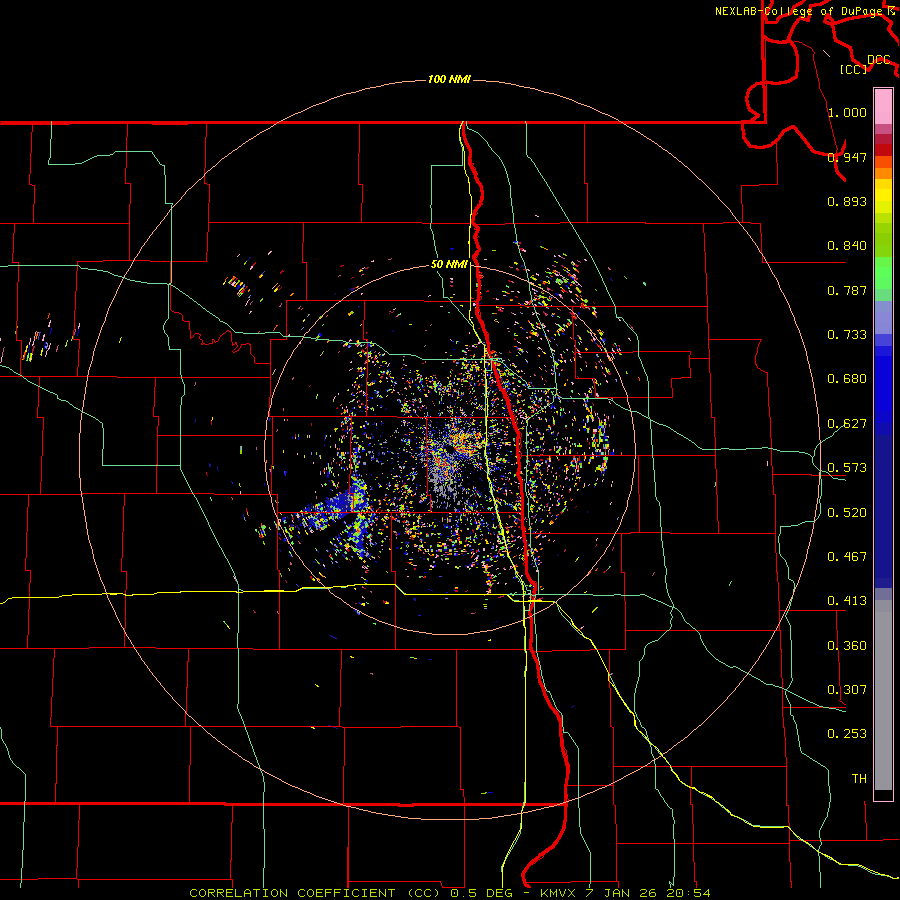The image size is (900, 900).
Task: Click the 50 NMI range ring label
Action: [449, 264]
